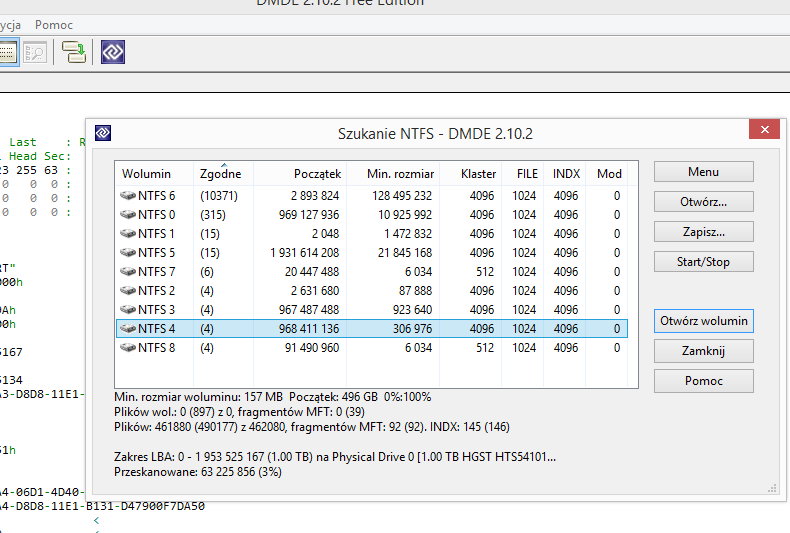Click min size value 923 640

click(413, 310)
